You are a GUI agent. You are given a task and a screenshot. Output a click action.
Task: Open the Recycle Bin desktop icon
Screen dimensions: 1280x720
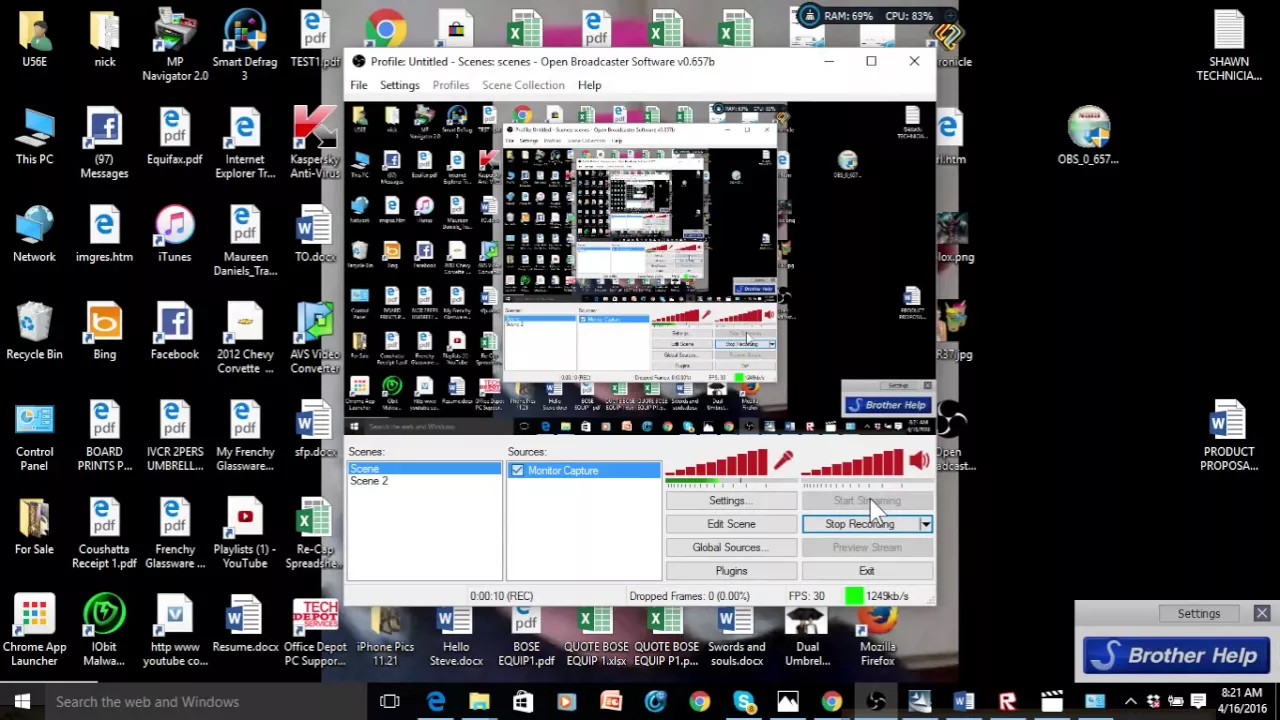point(34,331)
